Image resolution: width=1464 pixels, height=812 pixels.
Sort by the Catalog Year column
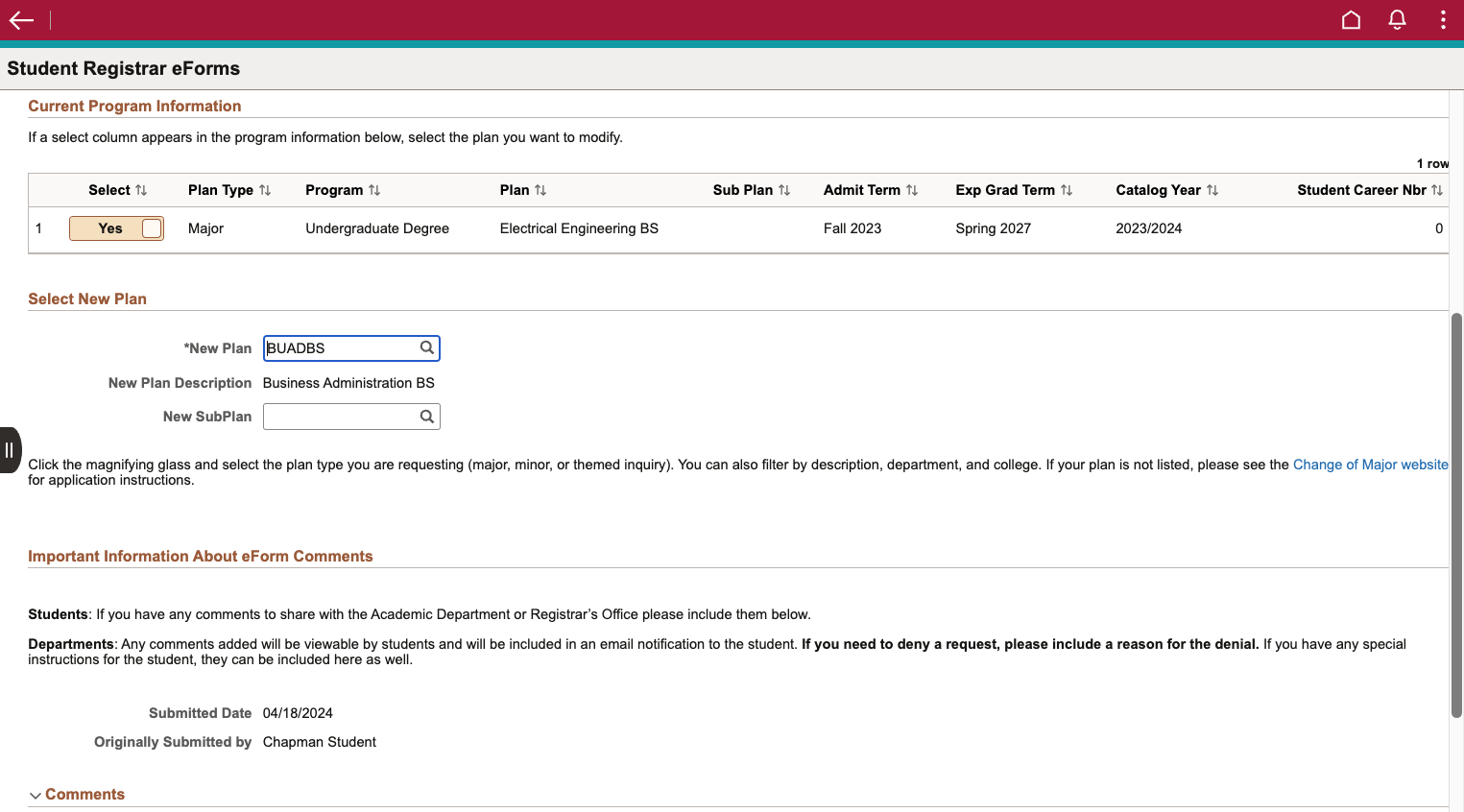1167,190
